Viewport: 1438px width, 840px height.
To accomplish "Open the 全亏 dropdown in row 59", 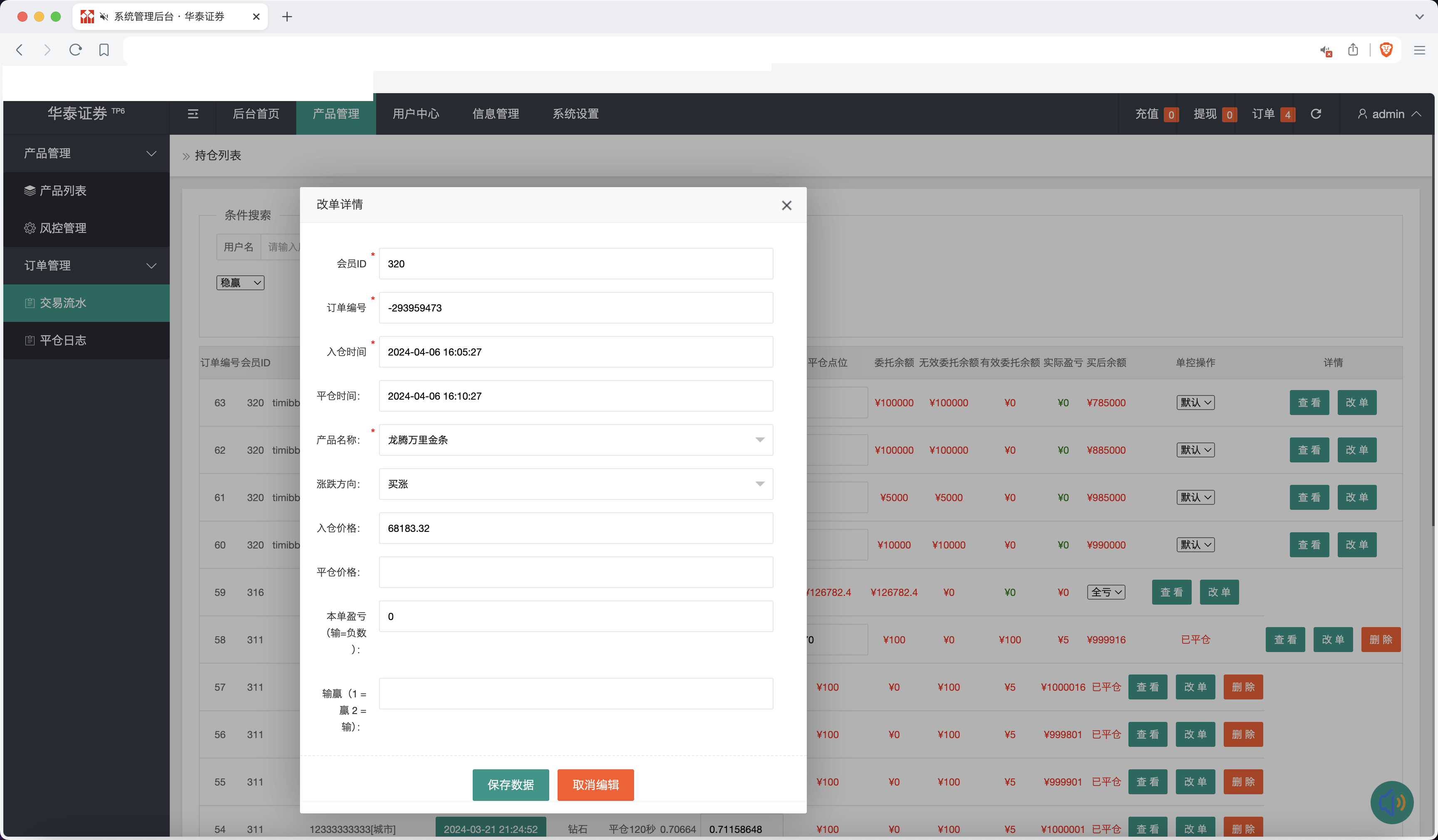I will pyautogui.click(x=1106, y=592).
